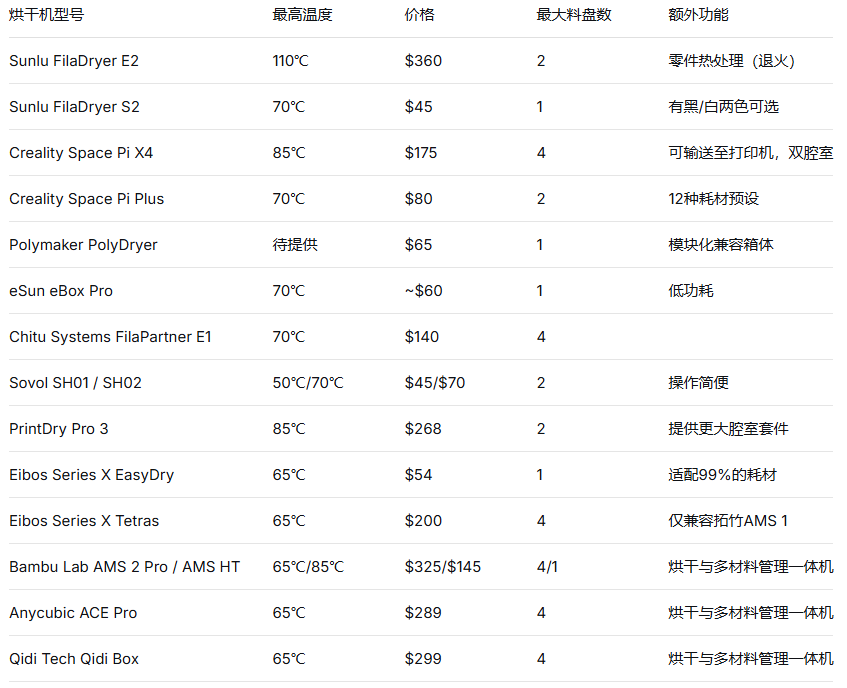Select Eibos Series X EasyDry cell
This screenshot has width=847, height=688.
pyautogui.click(x=92, y=475)
